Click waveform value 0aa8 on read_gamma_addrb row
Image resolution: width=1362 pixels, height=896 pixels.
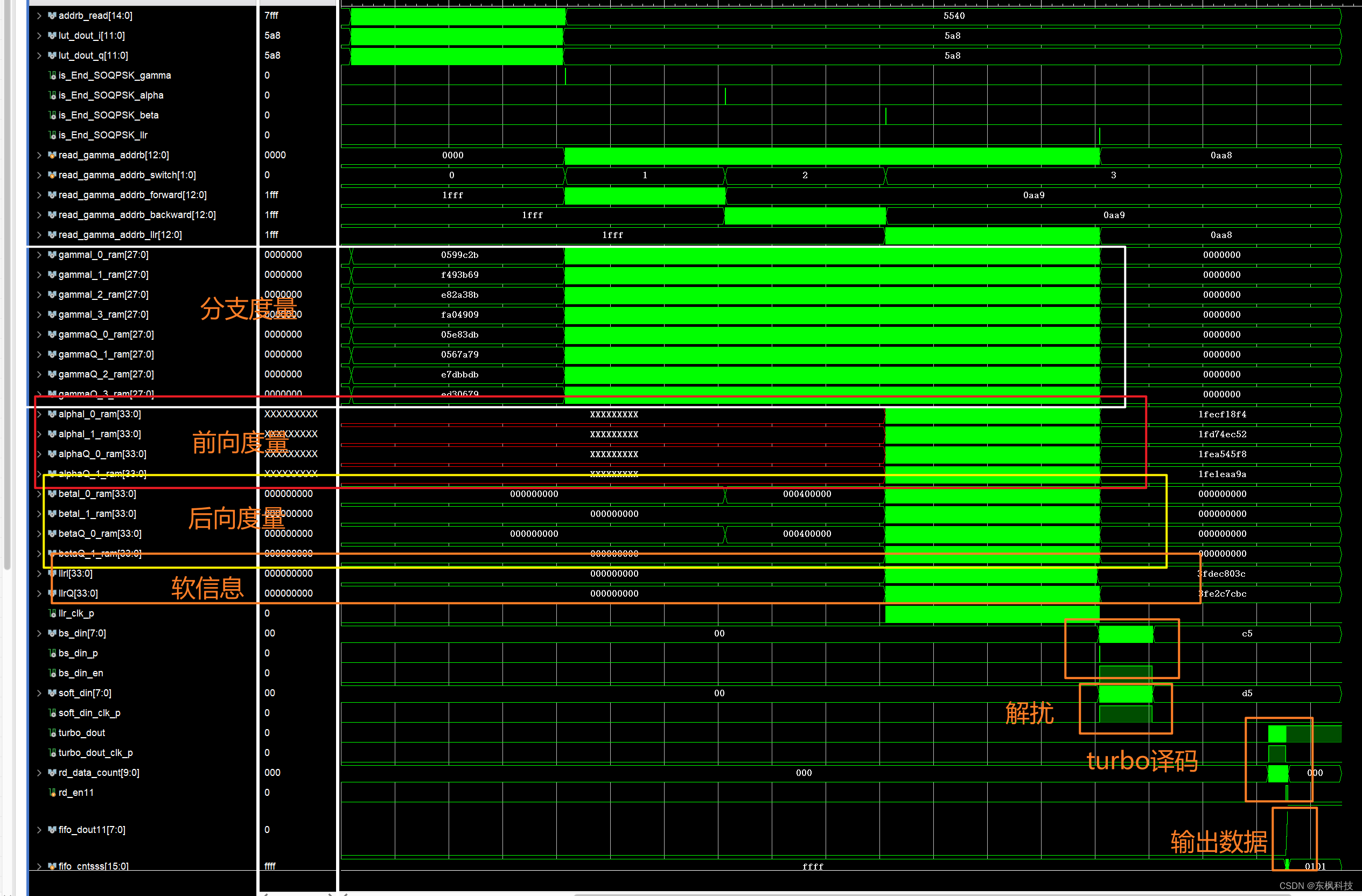point(1221,156)
